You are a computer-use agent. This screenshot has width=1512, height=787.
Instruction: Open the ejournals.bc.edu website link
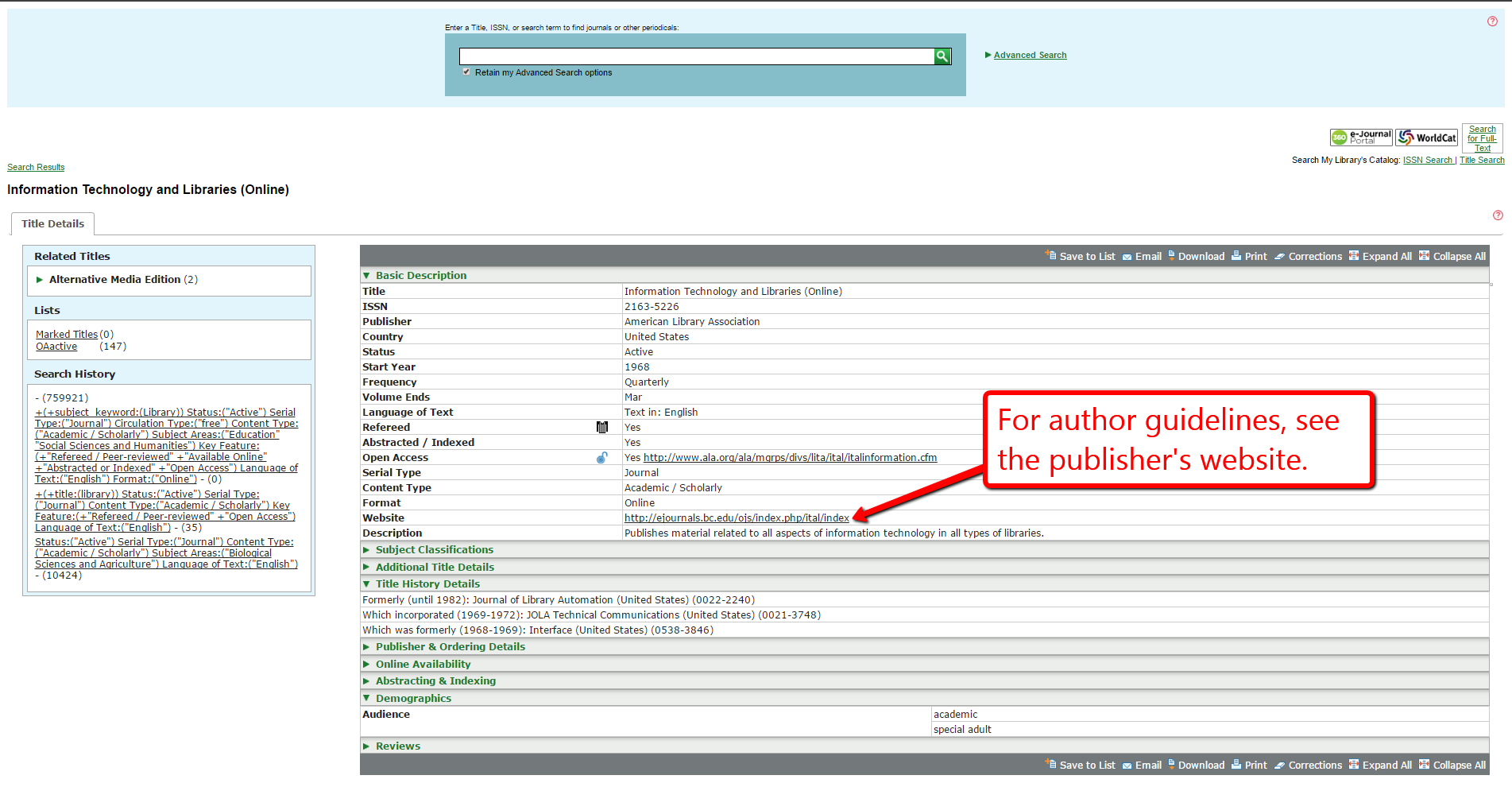(x=737, y=518)
